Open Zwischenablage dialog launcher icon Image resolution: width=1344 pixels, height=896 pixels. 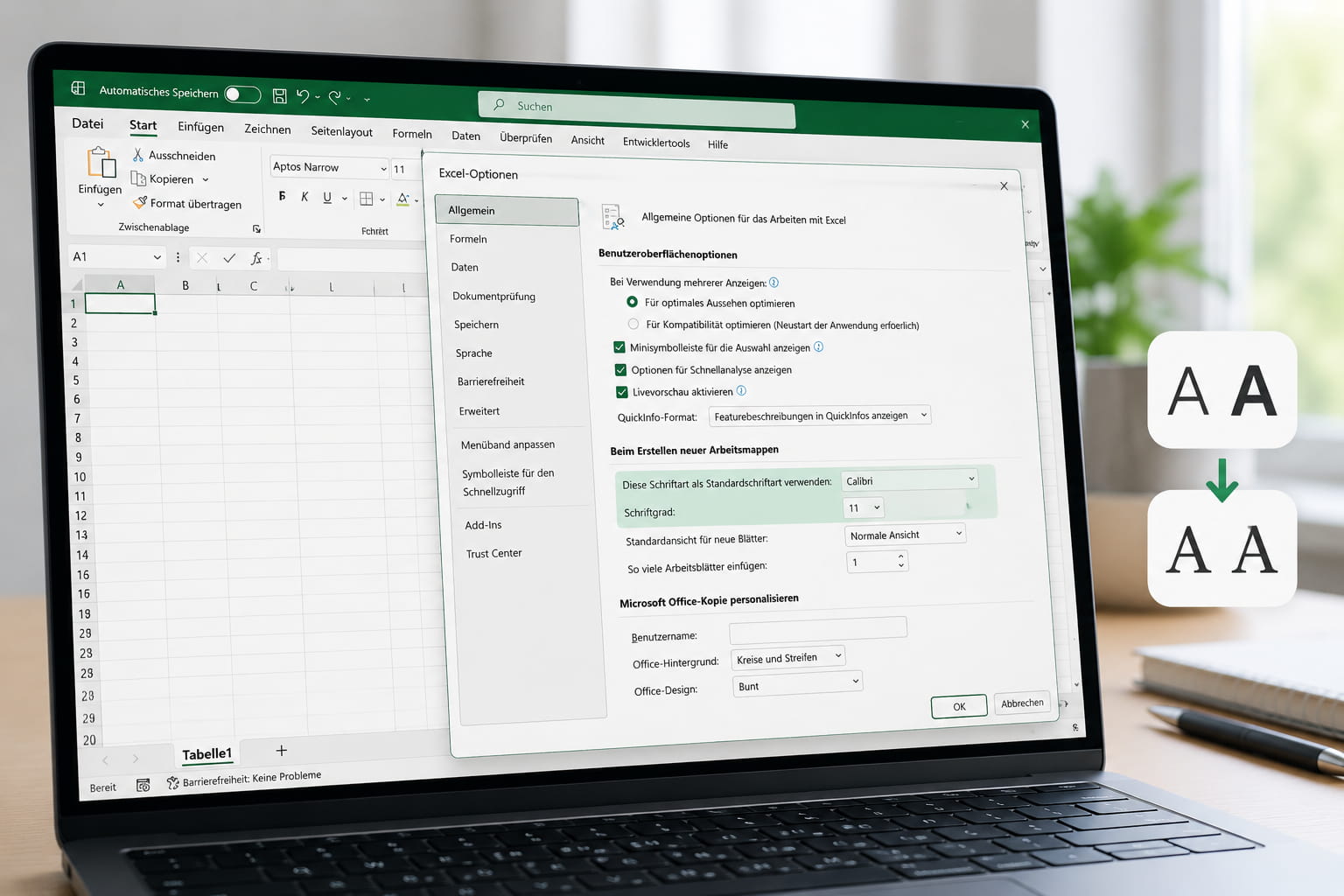click(256, 229)
